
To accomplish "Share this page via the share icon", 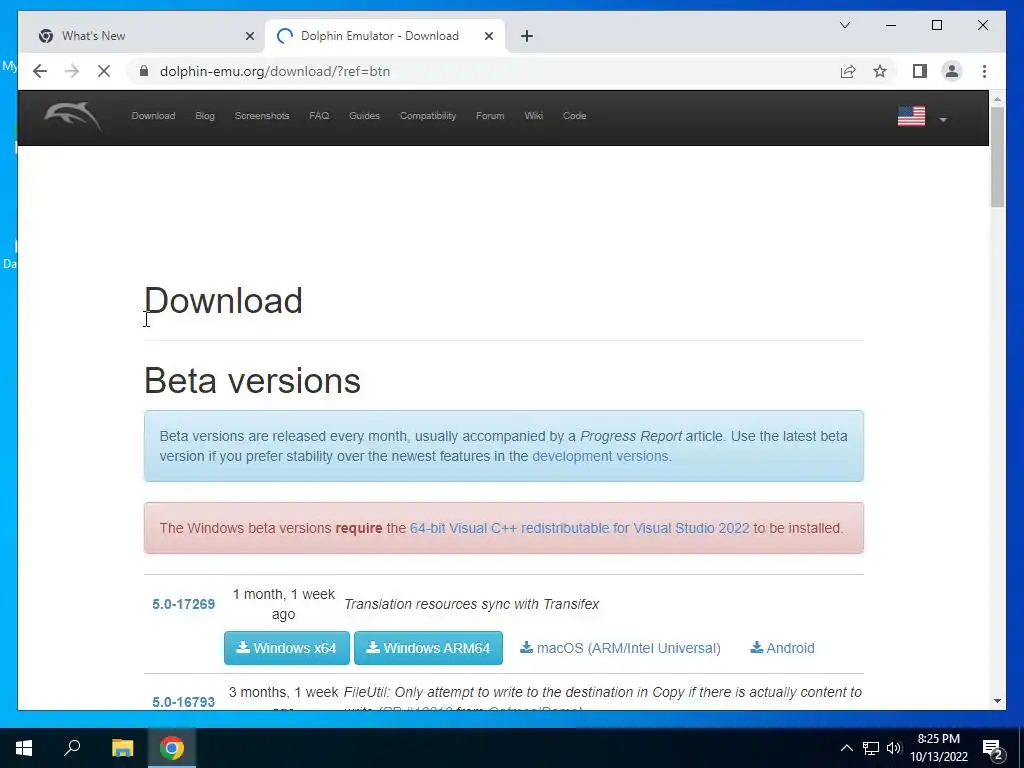I will click(848, 71).
